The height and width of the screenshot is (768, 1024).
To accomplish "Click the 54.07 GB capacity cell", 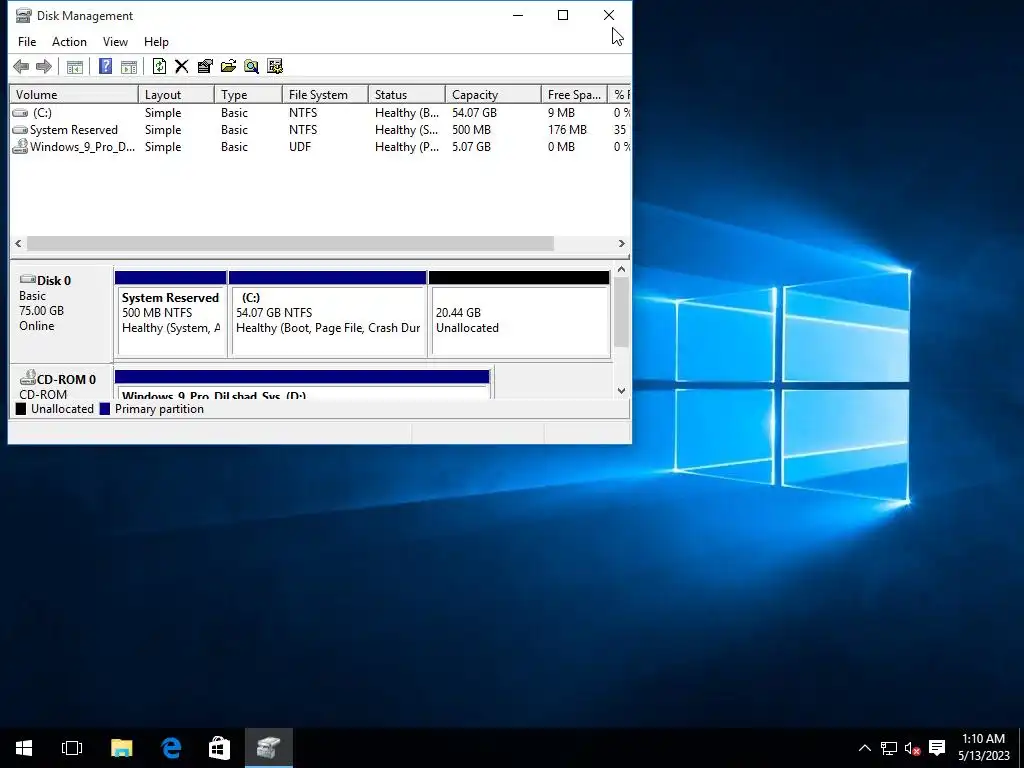I will (474, 113).
